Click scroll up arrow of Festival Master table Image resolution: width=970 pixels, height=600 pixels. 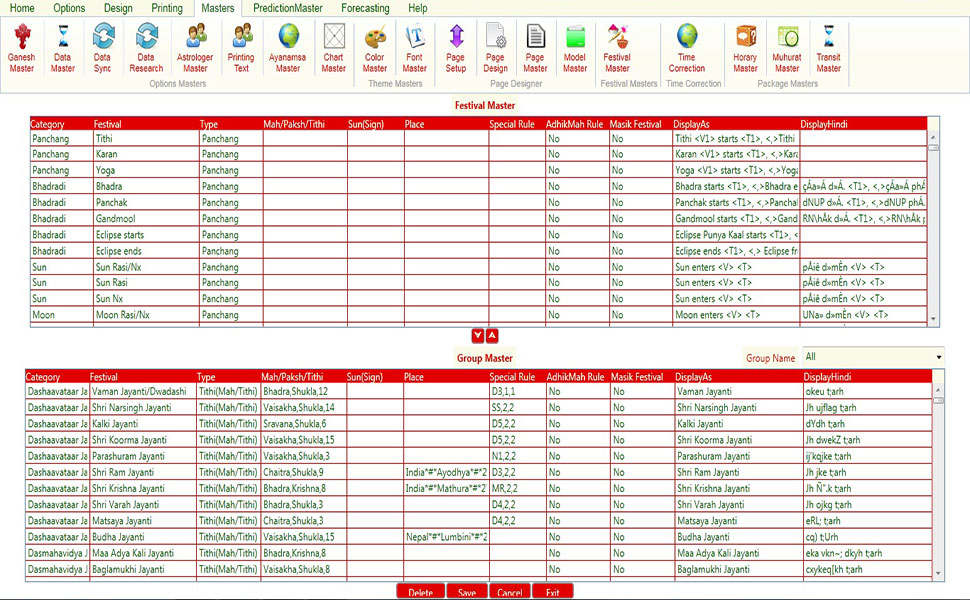(933, 137)
